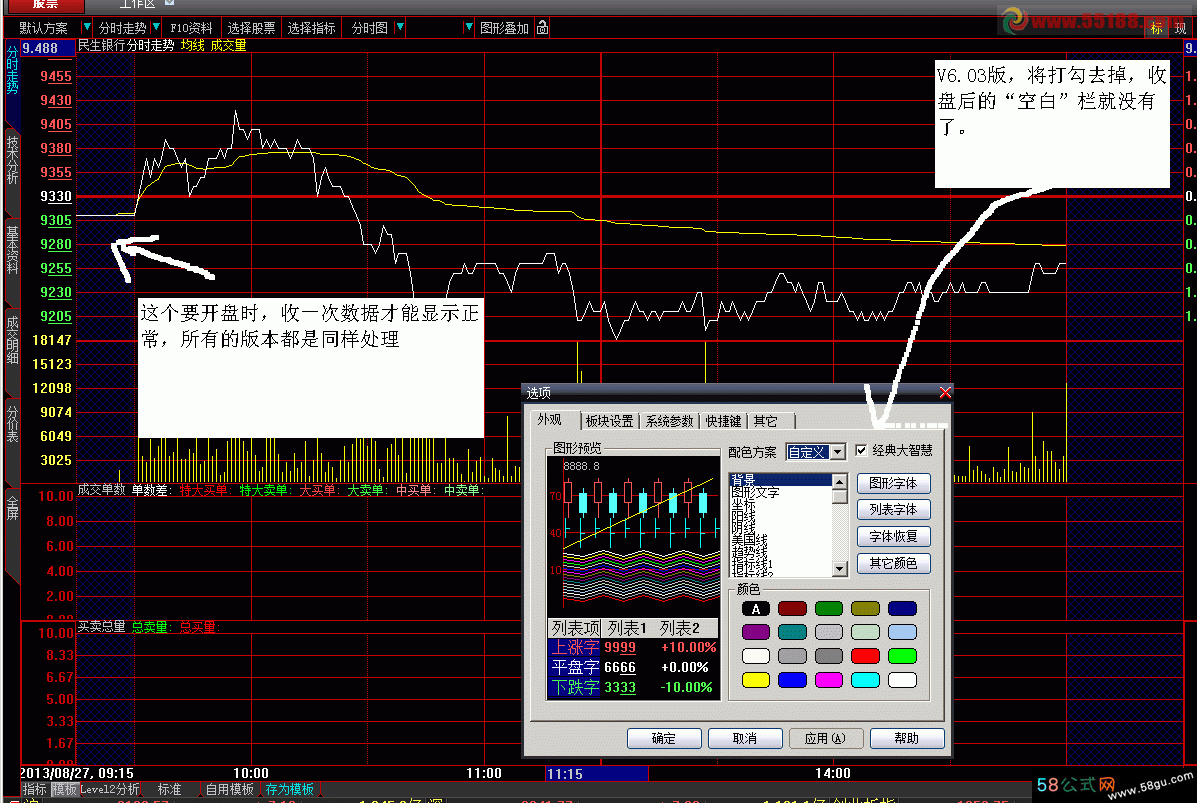This screenshot has width=1197, height=803.
Task: Confirm the dialog with 确定
Action: [x=664, y=738]
